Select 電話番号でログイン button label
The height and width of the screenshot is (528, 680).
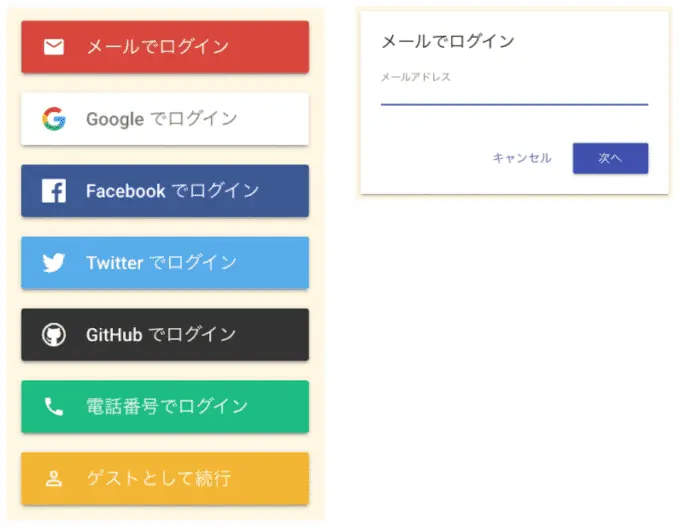166,407
